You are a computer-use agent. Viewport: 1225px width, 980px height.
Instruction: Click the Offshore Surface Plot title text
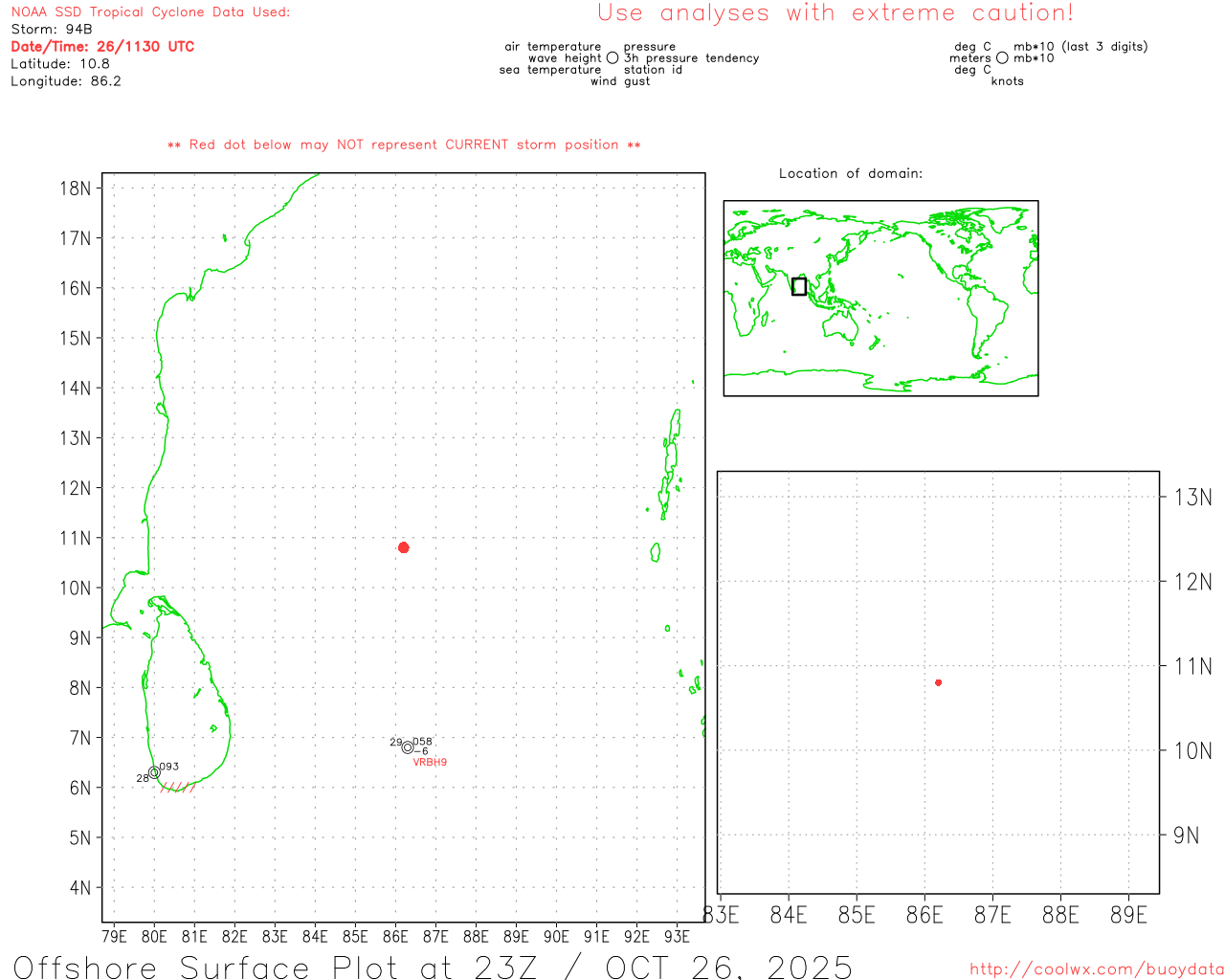click(x=433, y=967)
